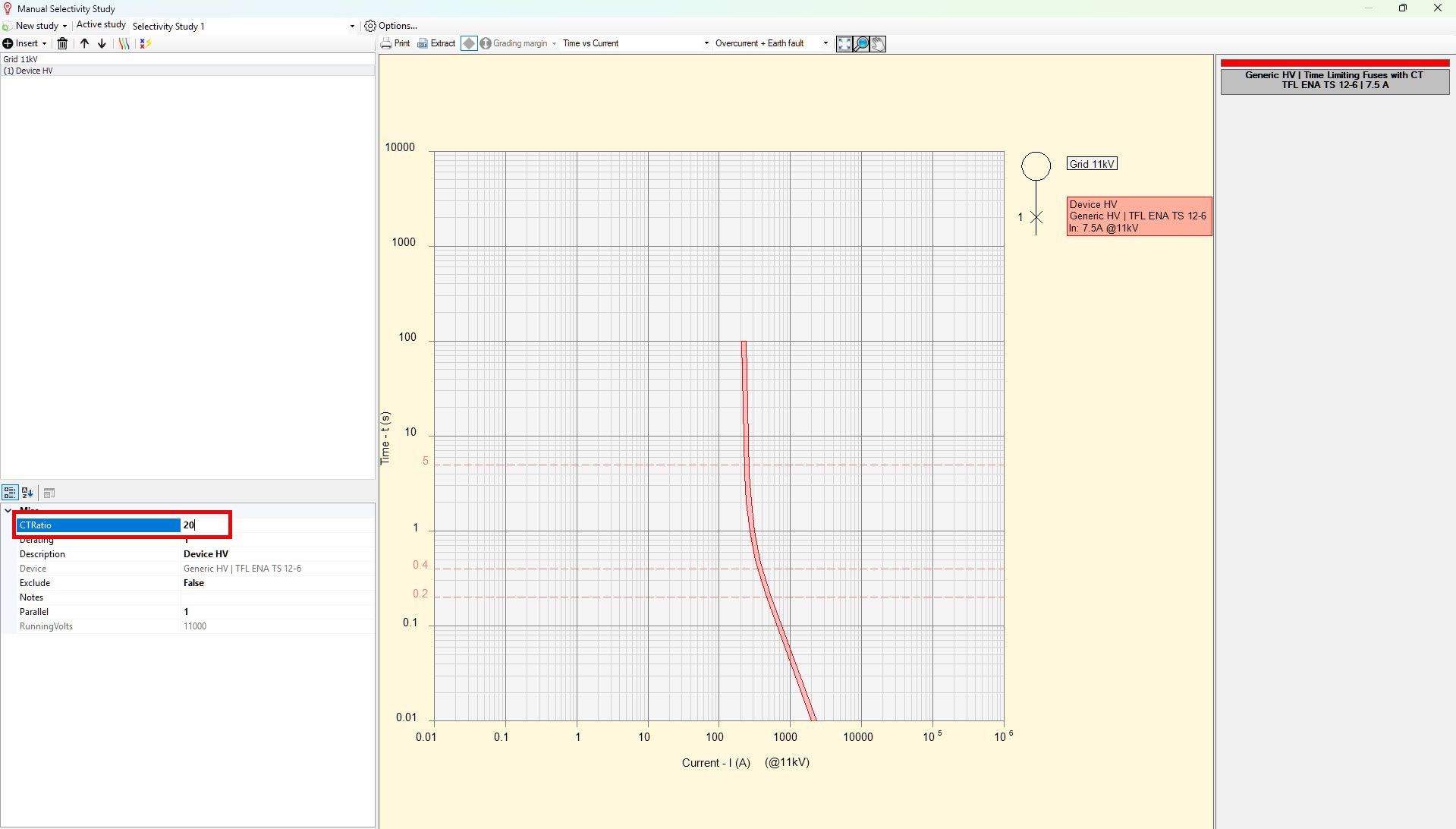Screen dimensions: 1456x829
Task: Click the Print button
Action: pos(395,43)
